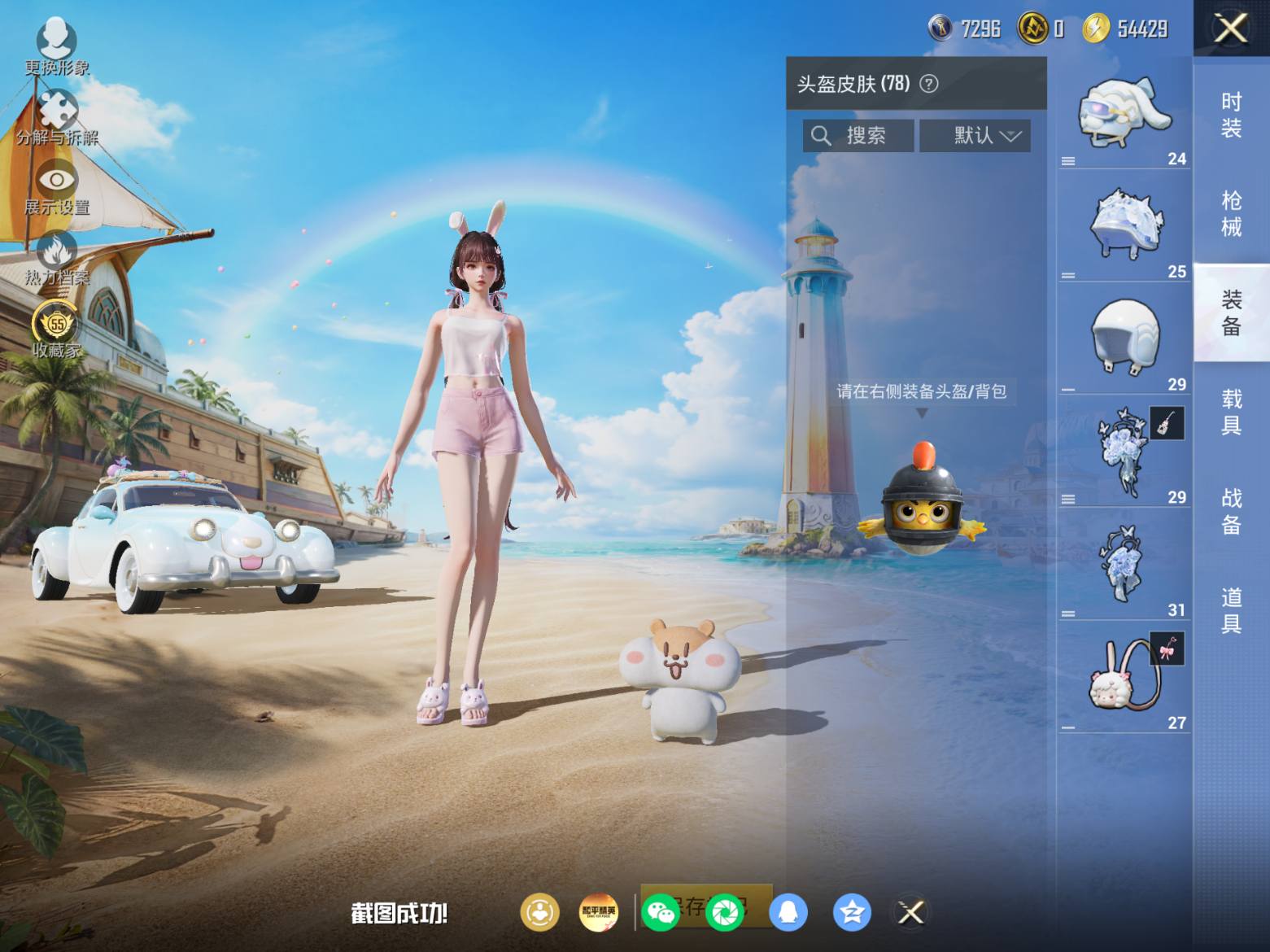Share to the 和平精英 community icon
1270x952 pixels.
599,912
